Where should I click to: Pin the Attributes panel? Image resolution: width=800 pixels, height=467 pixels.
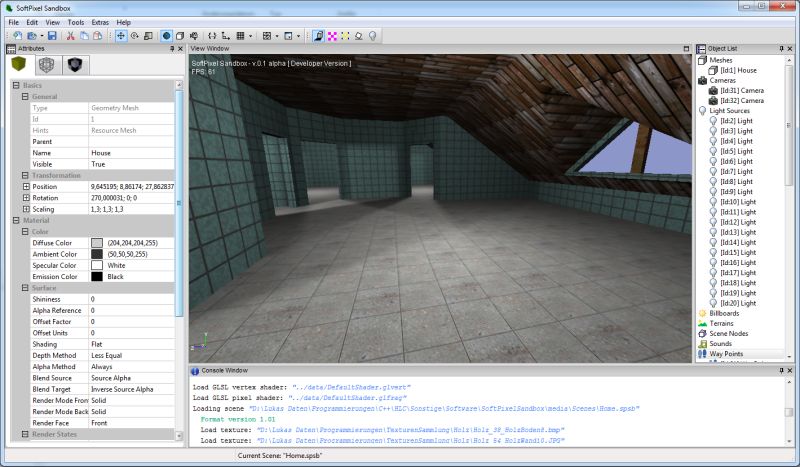coord(172,48)
